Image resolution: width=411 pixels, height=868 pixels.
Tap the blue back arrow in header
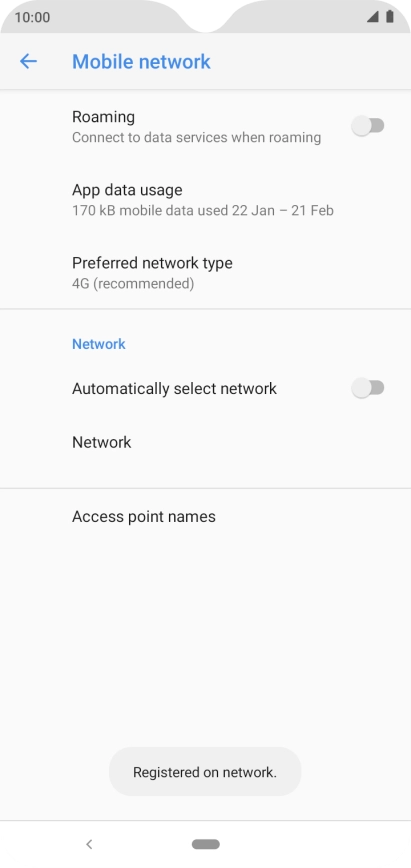point(28,61)
